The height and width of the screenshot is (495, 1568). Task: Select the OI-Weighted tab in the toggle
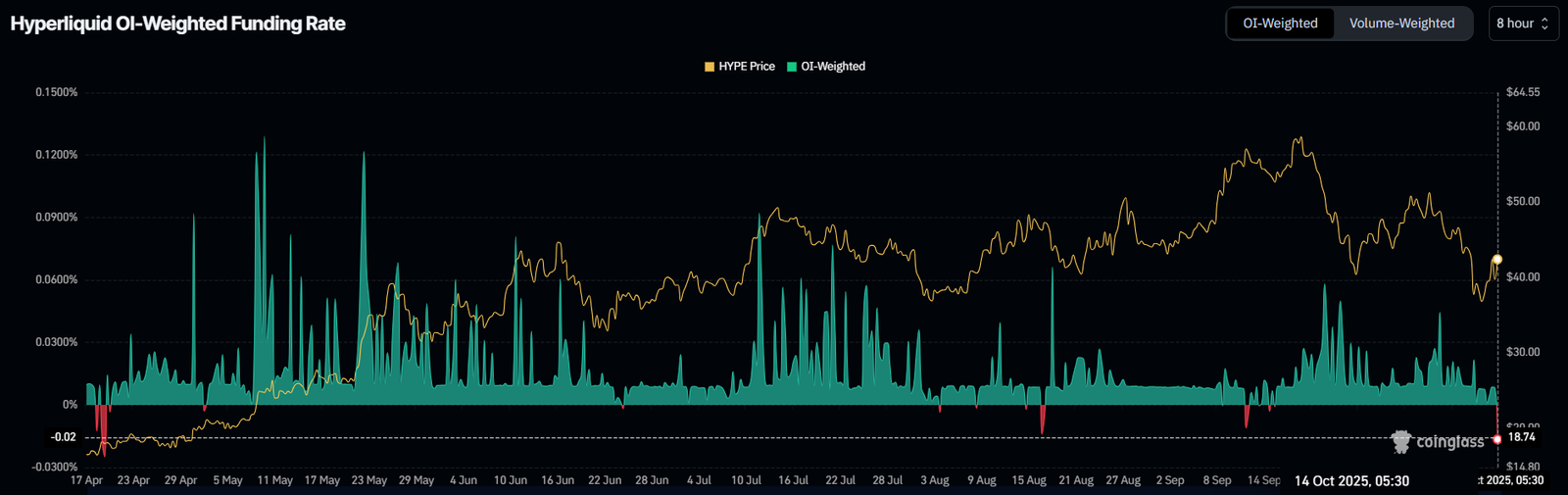point(1280,24)
